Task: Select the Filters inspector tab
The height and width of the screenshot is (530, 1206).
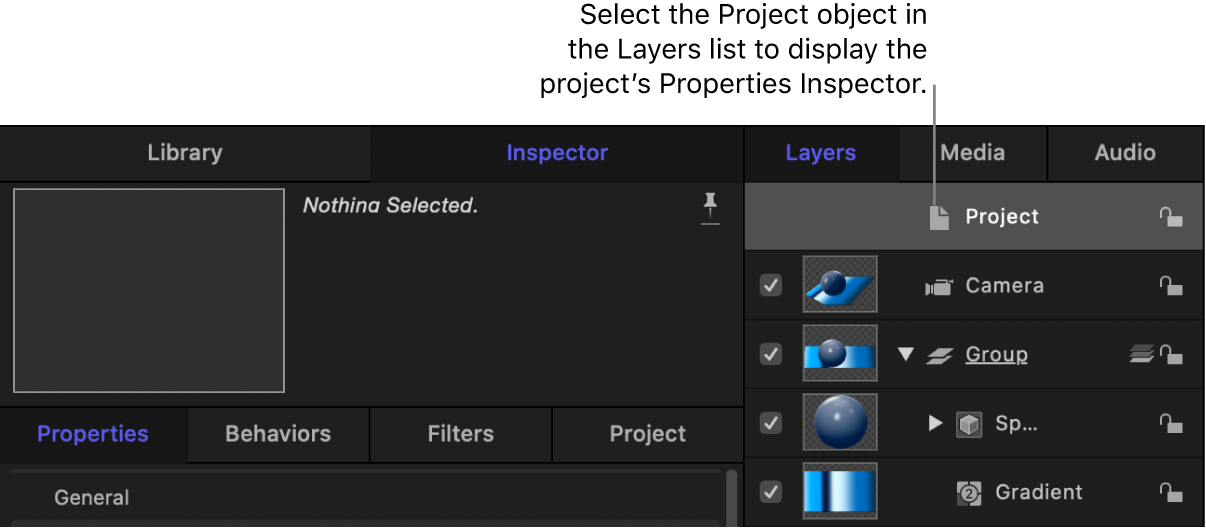Action: pyautogui.click(x=460, y=434)
